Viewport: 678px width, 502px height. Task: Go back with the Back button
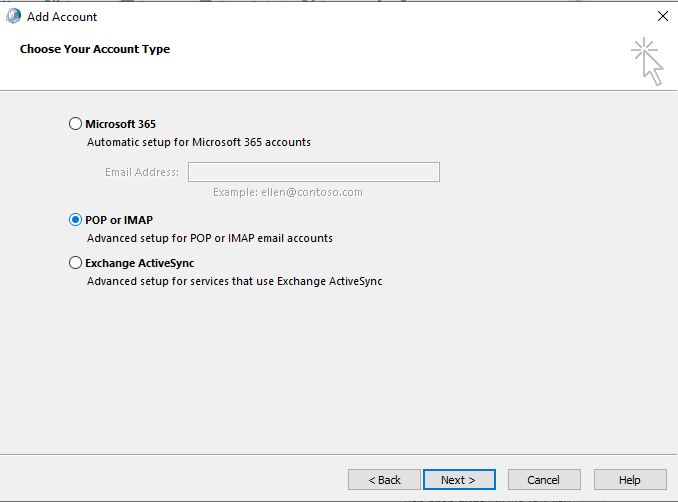point(384,480)
